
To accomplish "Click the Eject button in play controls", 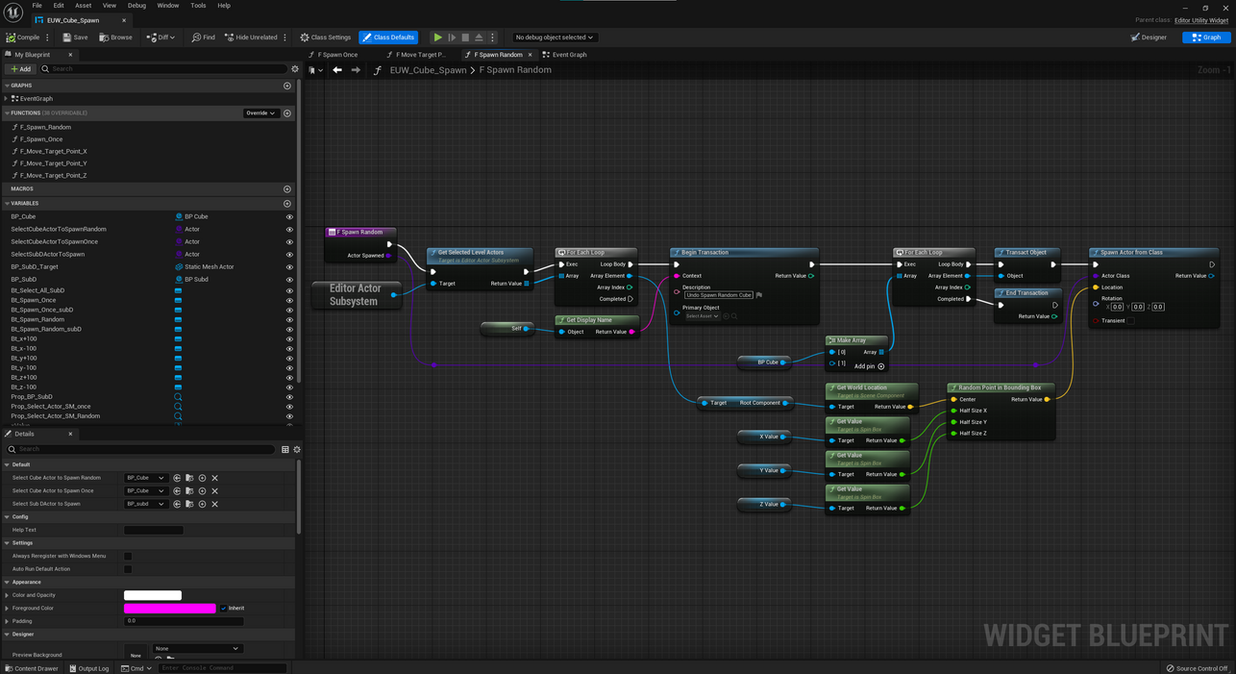I will 479,37.
